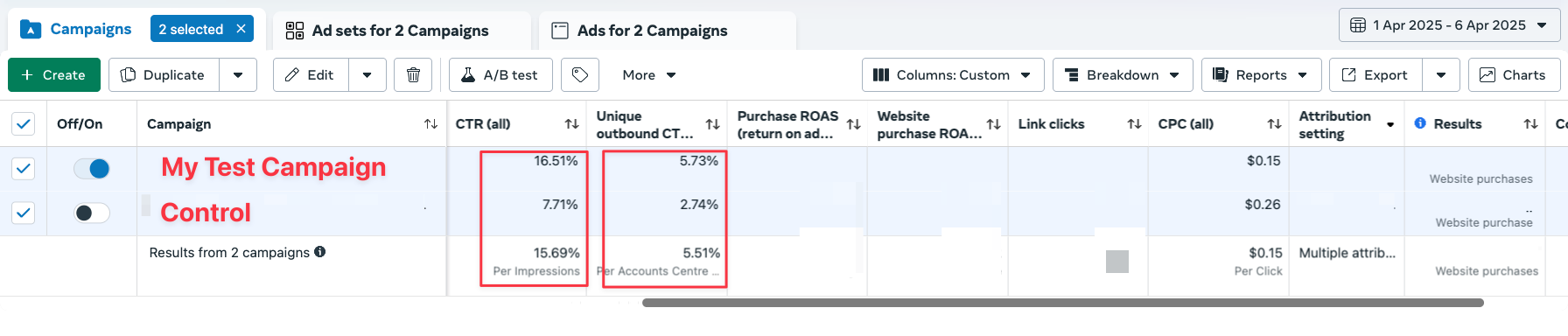The image size is (1568, 336).
Task: Click the Export button
Action: [x=1375, y=75]
